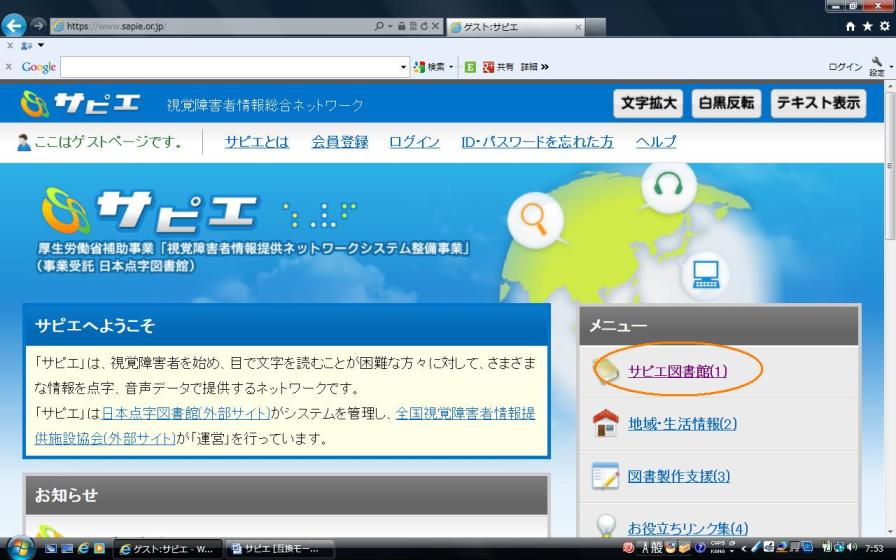Viewport: 896px width, 560px height.
Task: Click the green E toolbar icon
Action: click(470, 67)
